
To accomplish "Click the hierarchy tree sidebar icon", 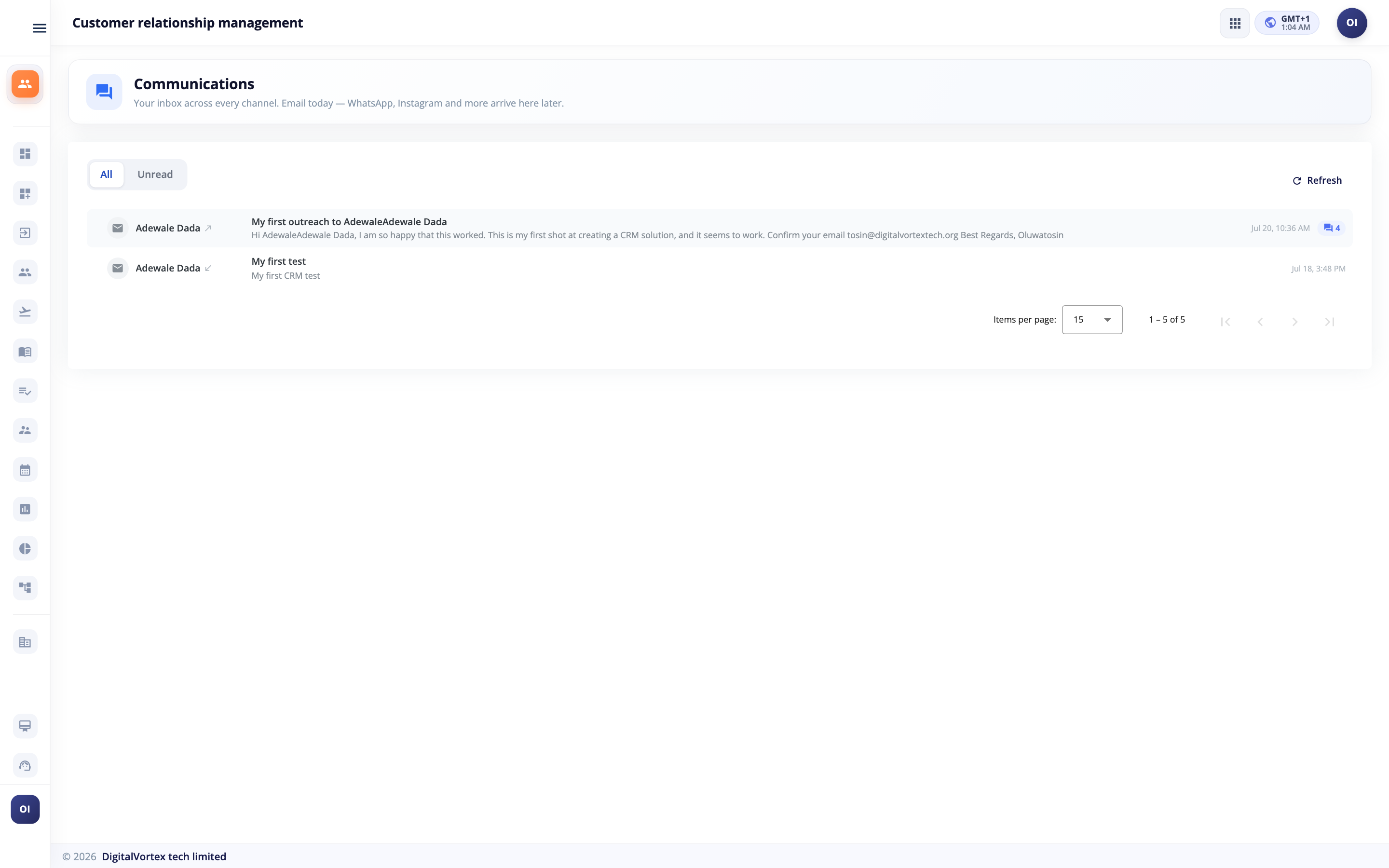I will [x=25, y=588].
